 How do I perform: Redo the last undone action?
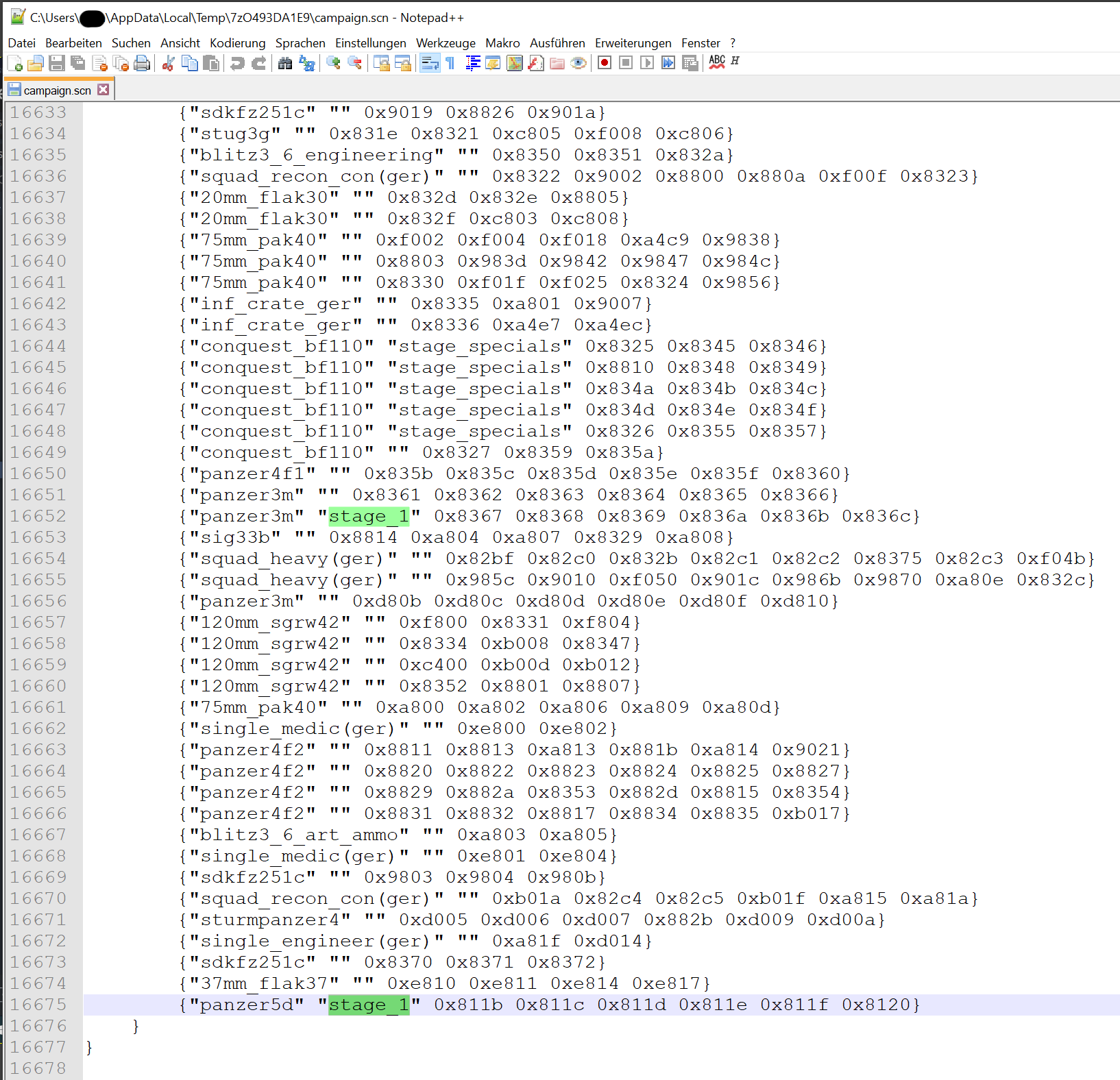(258, 64)
